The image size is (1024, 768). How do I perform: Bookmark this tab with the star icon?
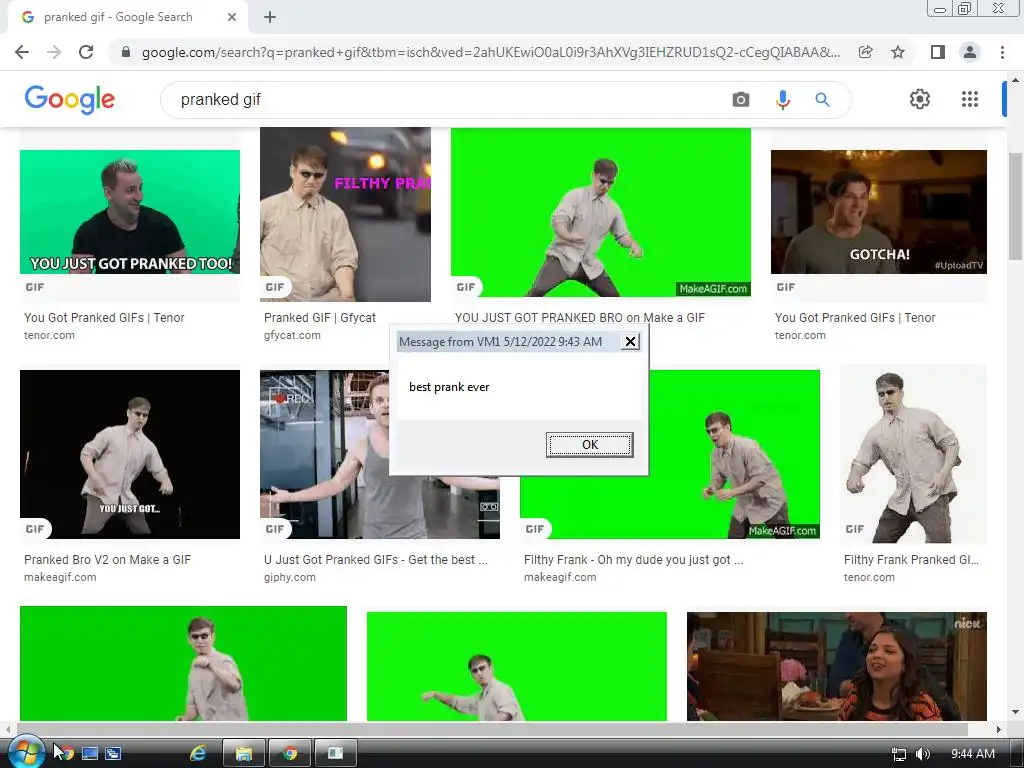pyautogui.click(x=898, y=52)
